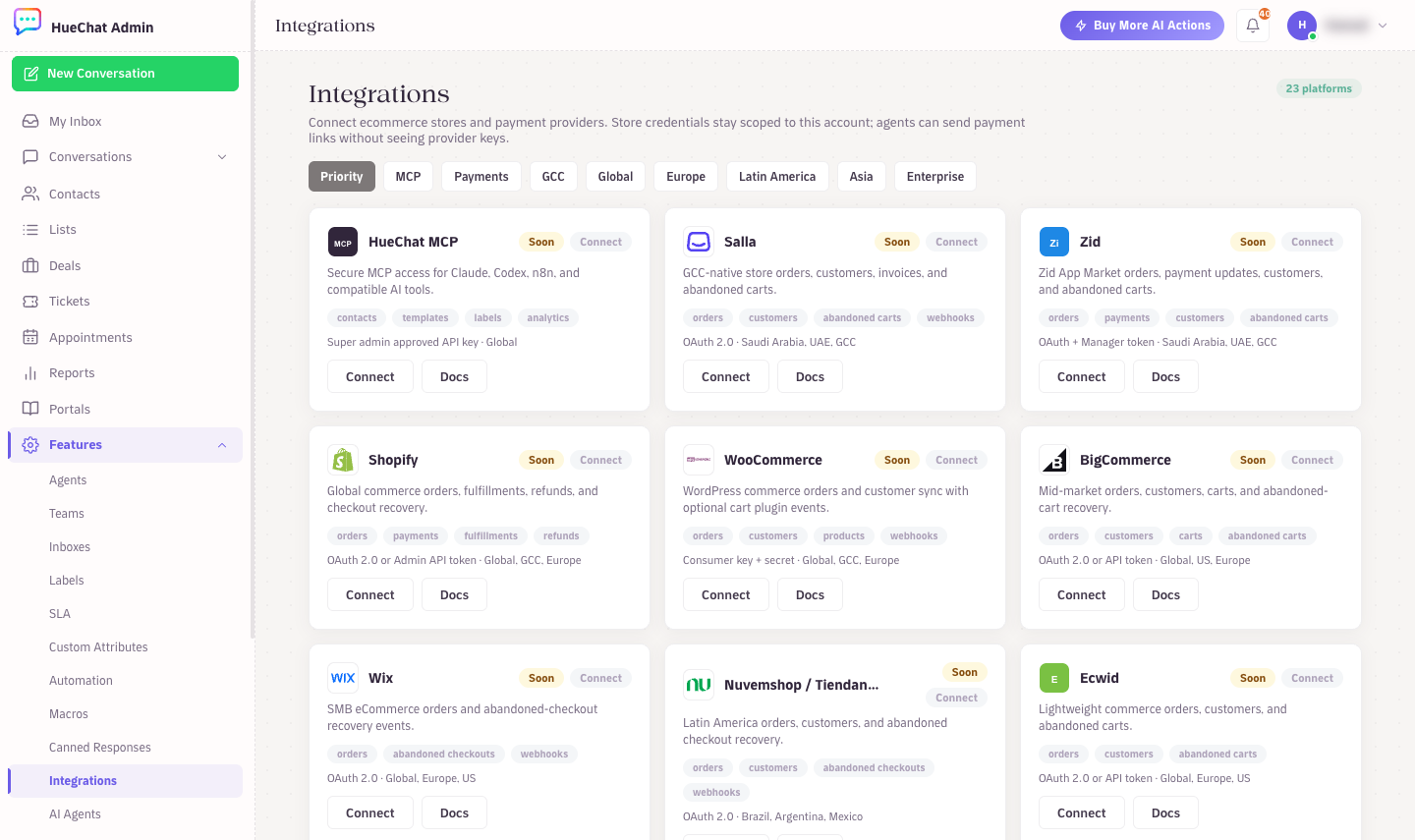
Task: Open the Tickets icon in sidebar
Action: click(x=30, y=301)
